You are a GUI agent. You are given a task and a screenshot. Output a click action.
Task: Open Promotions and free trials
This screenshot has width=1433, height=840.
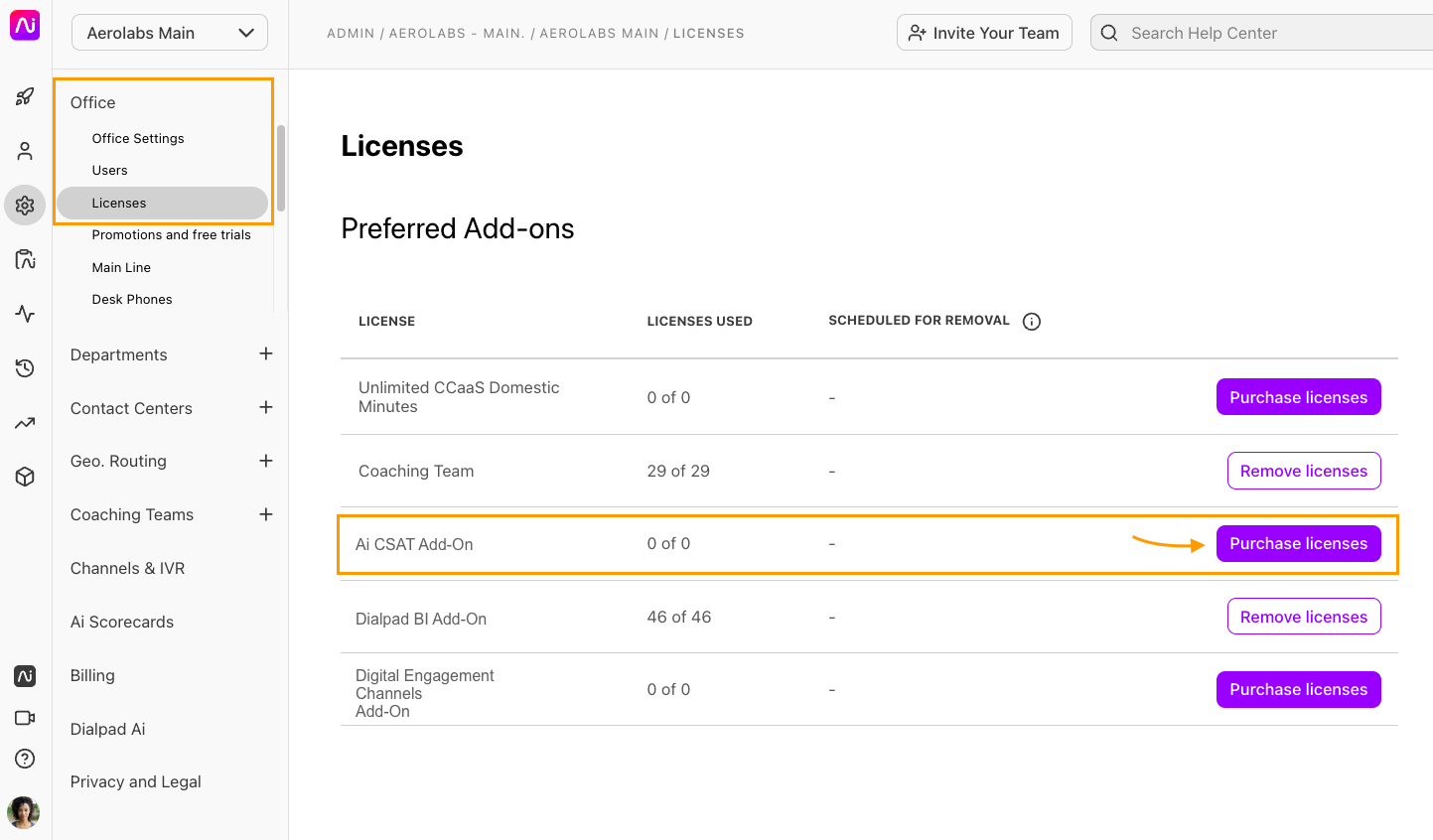[x=171, y=234]
